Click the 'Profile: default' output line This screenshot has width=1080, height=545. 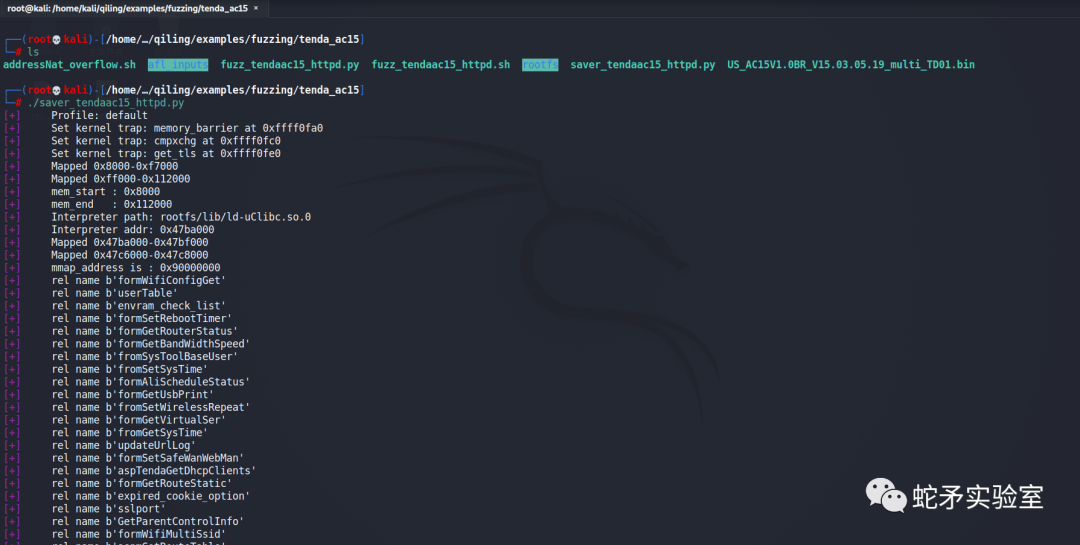pyautogui.click(x=99, y=116)
